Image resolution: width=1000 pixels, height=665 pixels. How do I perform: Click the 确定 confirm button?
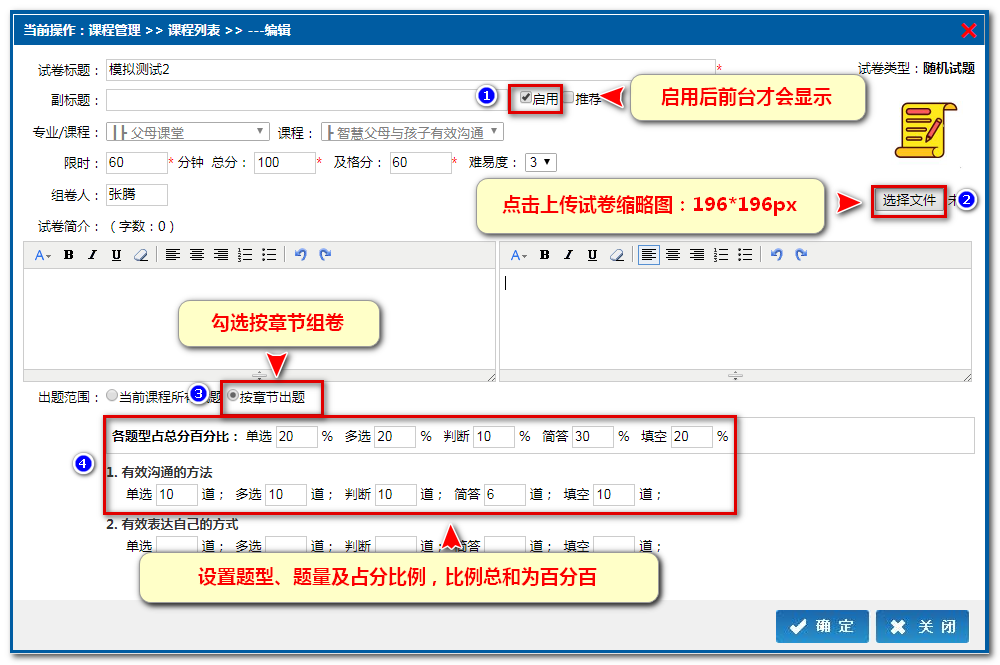click(822, 626)
